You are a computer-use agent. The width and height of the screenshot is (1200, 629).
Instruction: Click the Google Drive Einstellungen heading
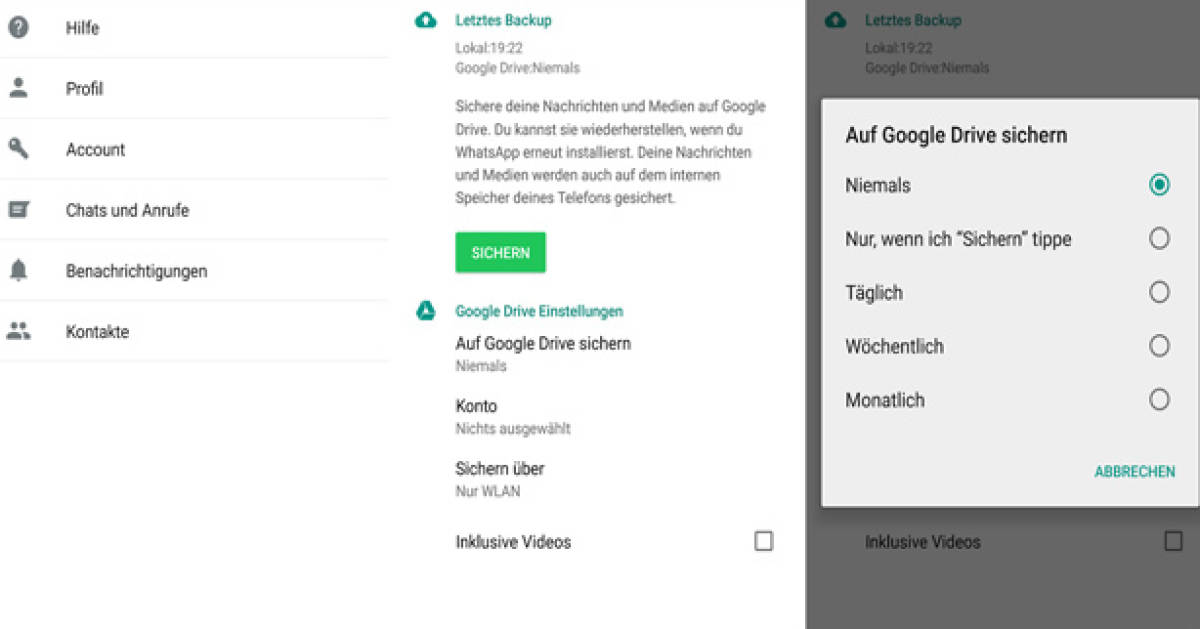click(x=539, y=311)
